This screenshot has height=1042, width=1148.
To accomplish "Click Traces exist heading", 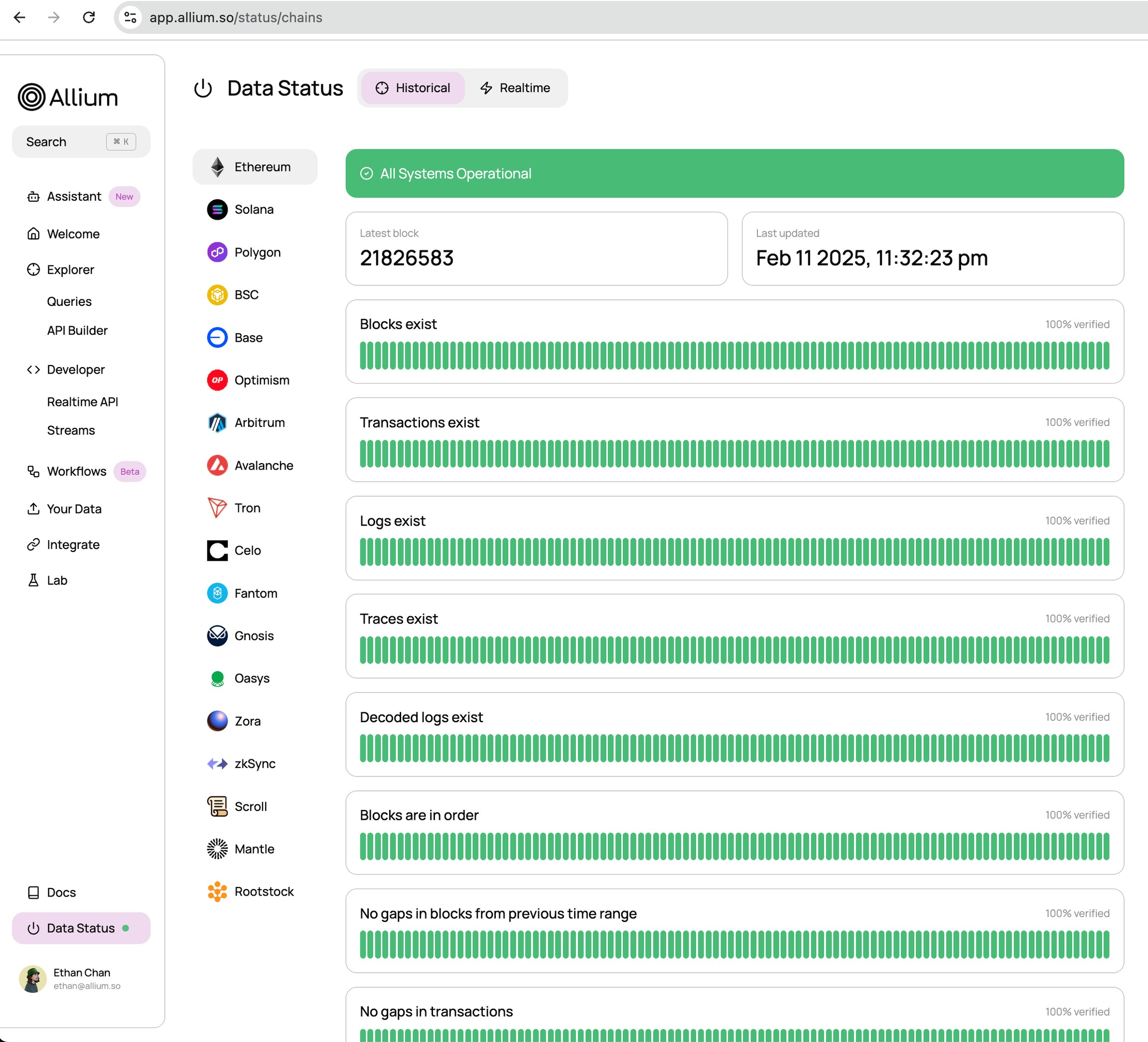I will click(x=399, y=619).
